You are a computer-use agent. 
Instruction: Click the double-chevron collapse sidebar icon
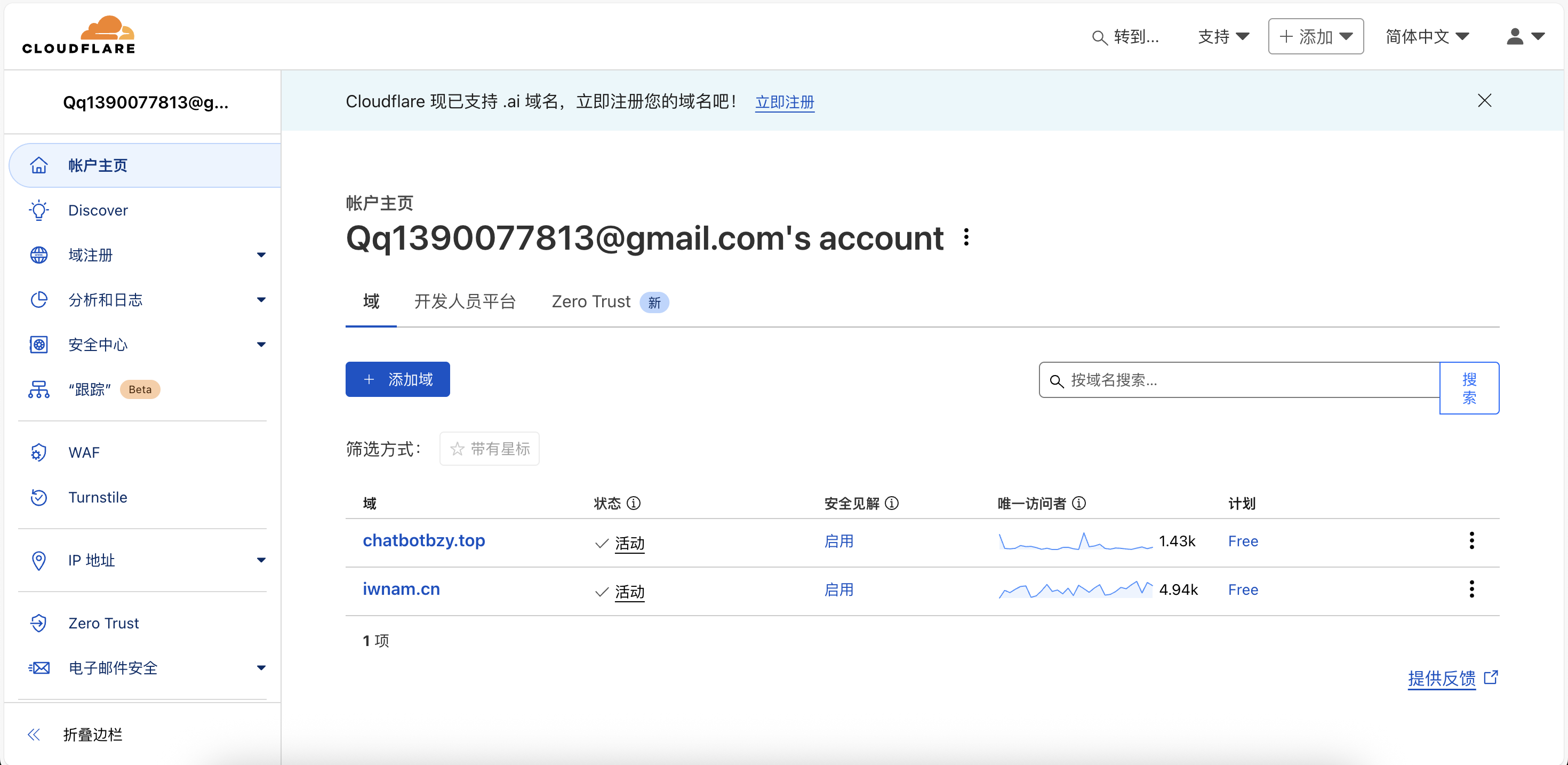click(34, 735)
